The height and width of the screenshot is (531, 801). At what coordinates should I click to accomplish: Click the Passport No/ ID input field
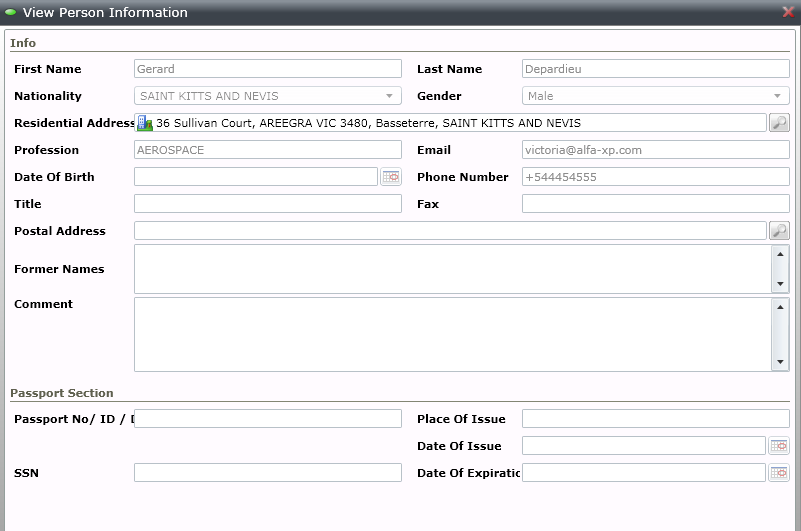(268, 419)
